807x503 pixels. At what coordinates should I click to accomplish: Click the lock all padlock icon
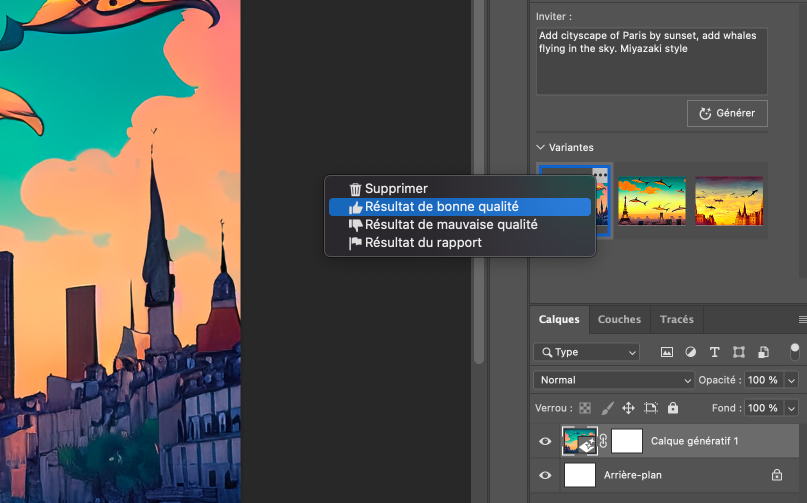[x=673, y=408]
